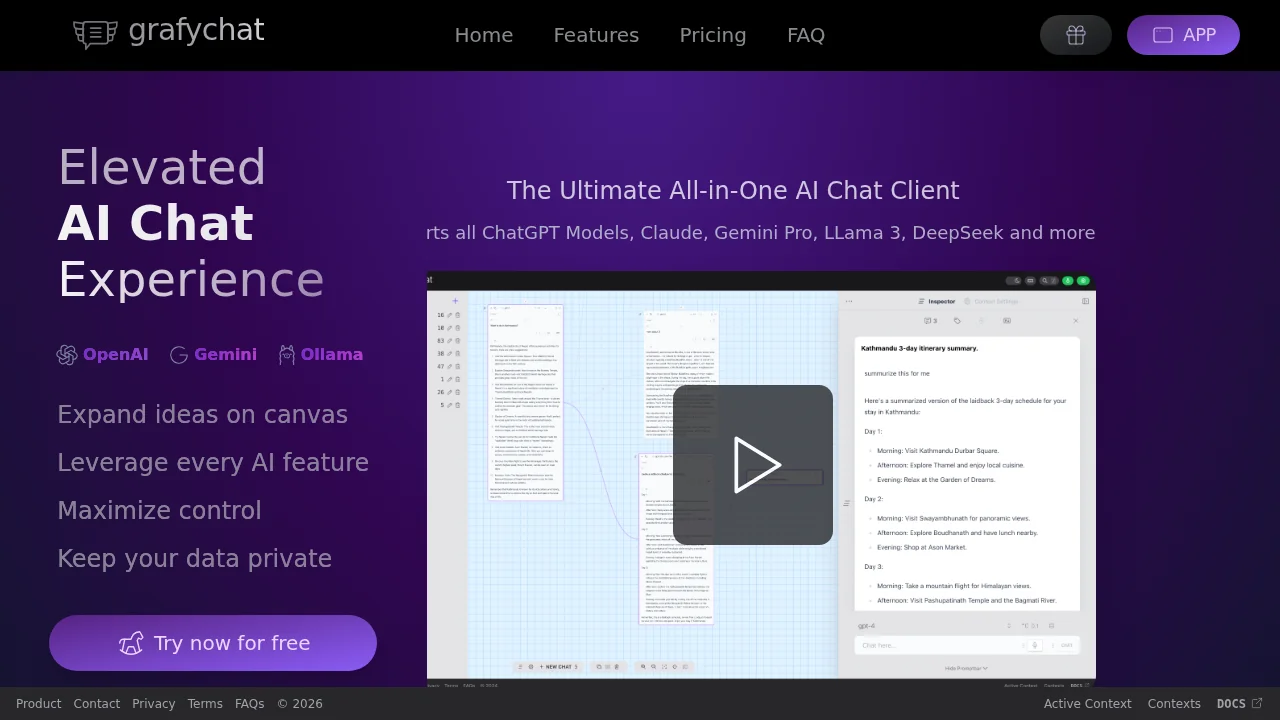Open the gift icon in the header

pyautogui.click(x=1075, y=35)
